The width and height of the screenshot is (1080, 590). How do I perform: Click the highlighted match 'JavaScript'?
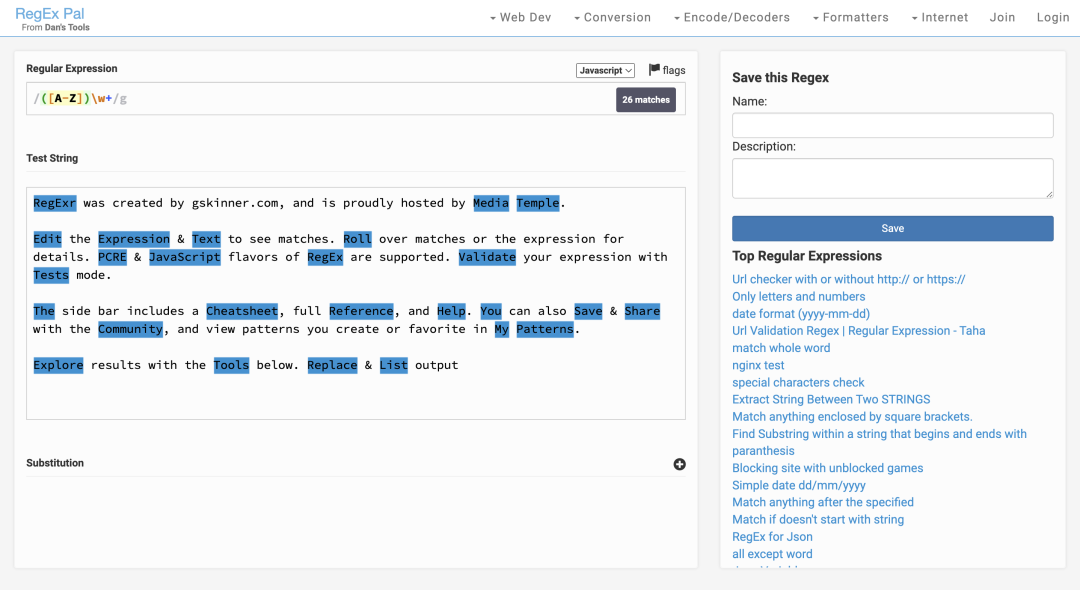pos(185,257)
